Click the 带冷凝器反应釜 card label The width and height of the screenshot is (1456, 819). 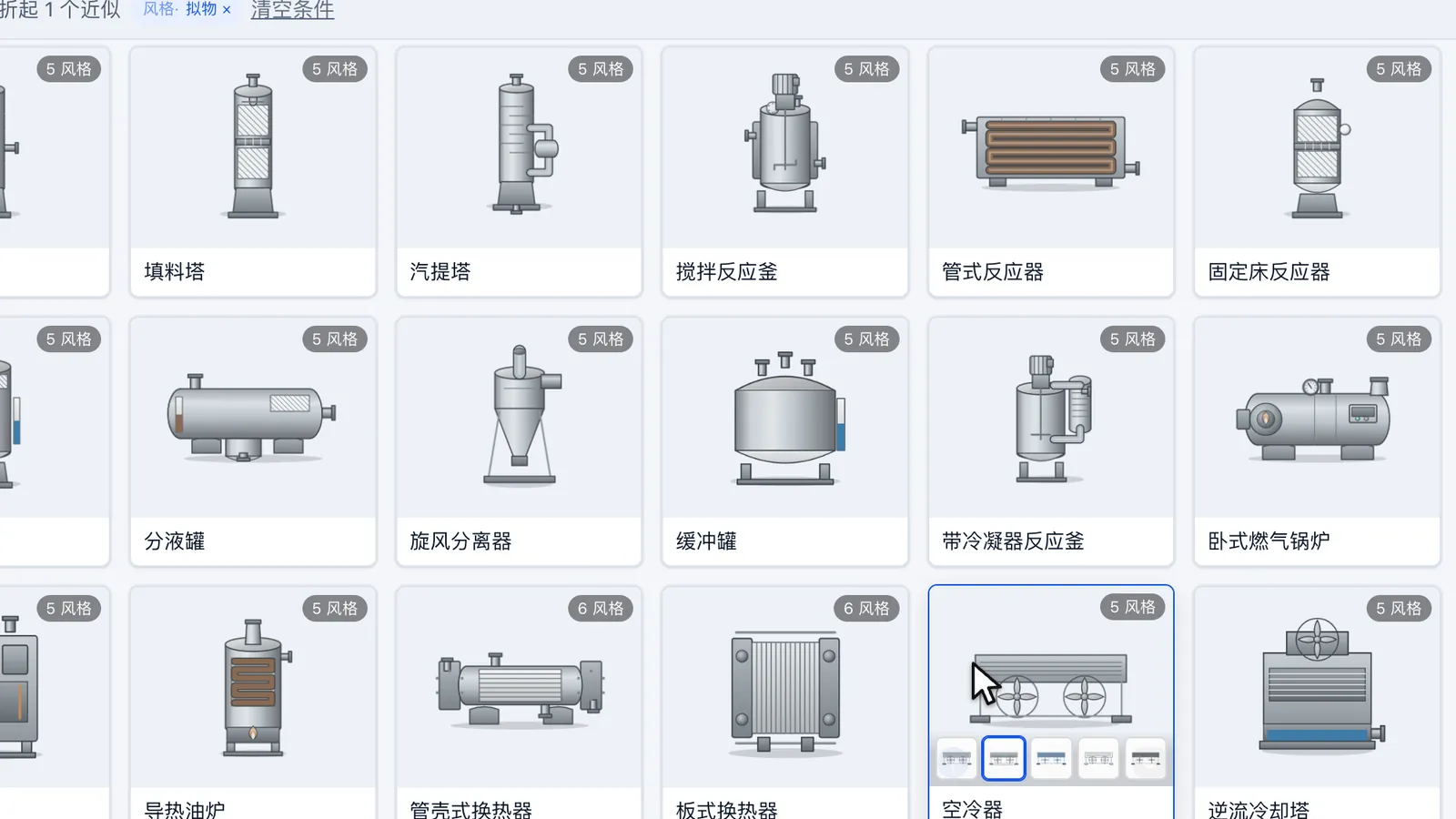[x=1013, y=541]
